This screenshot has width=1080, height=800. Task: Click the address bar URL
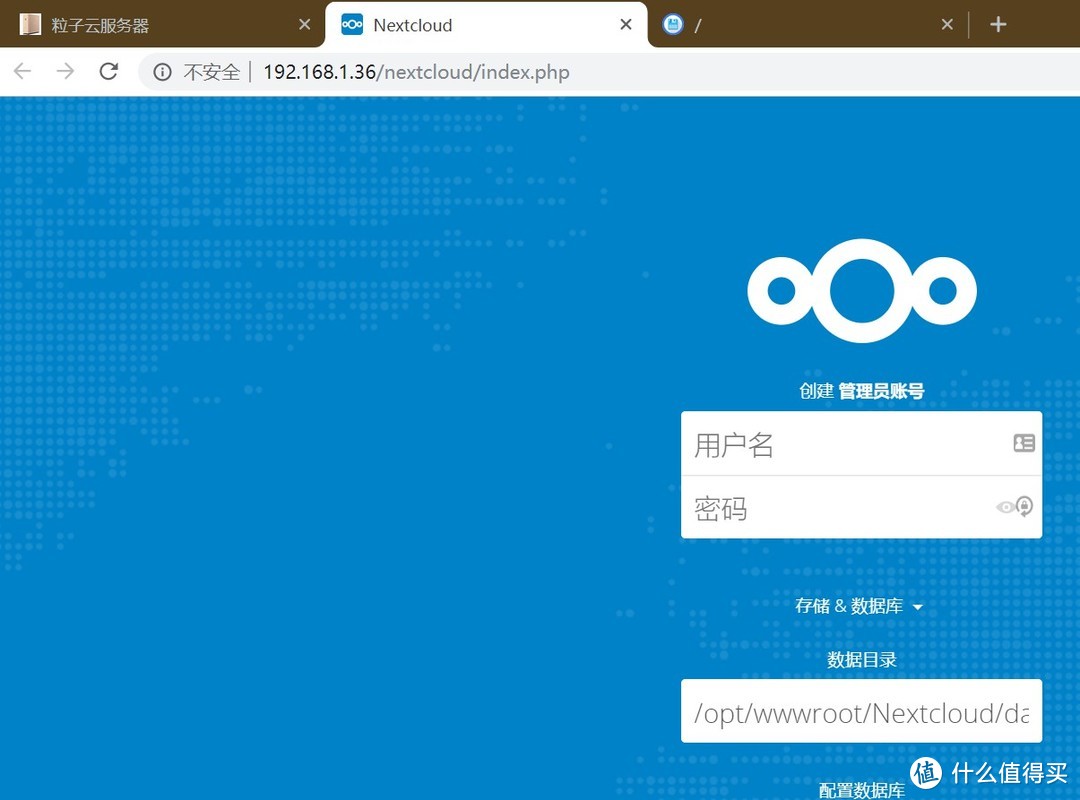pos(416,72)
